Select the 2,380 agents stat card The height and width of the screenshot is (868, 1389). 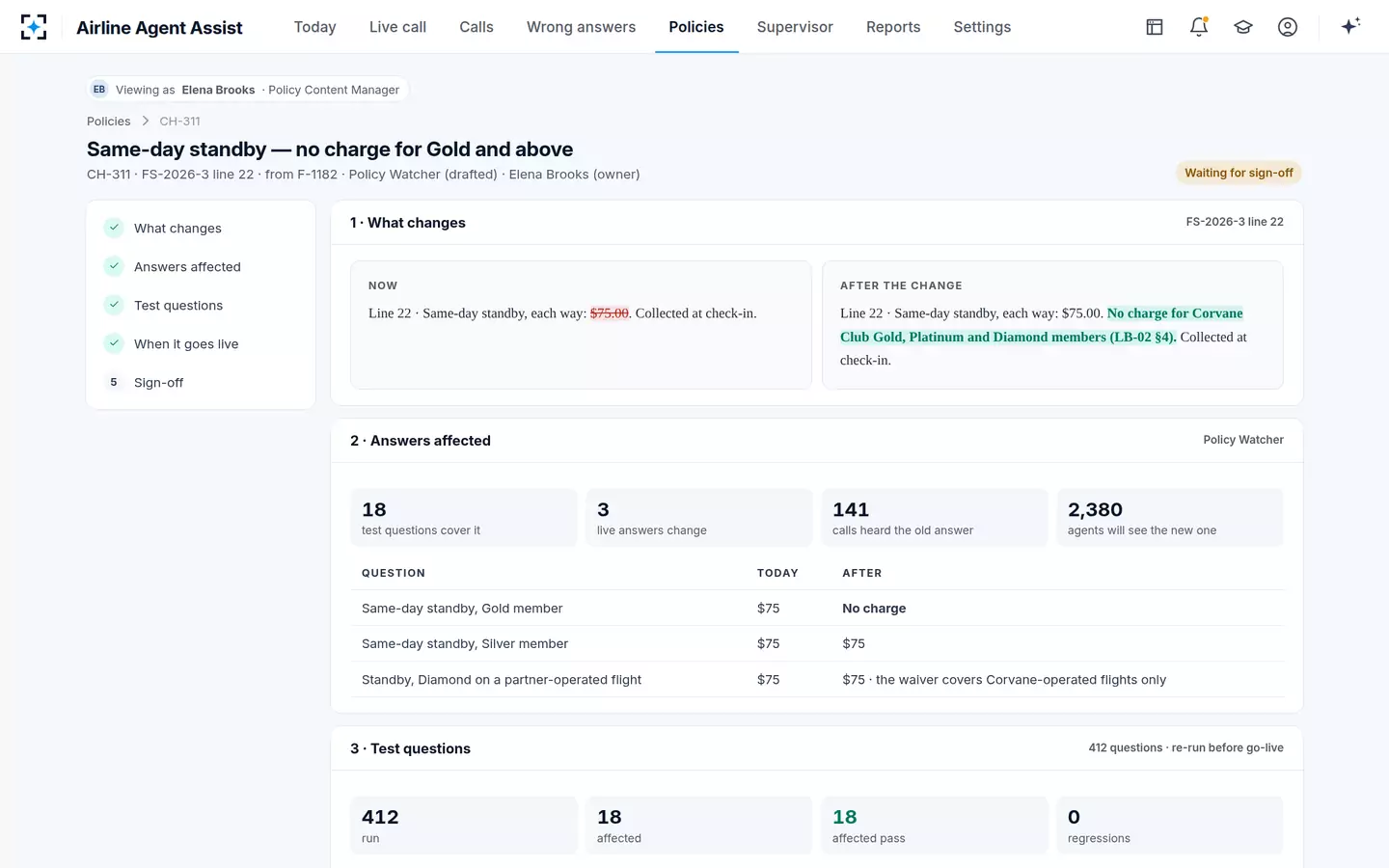click(x=1170, y=518)
